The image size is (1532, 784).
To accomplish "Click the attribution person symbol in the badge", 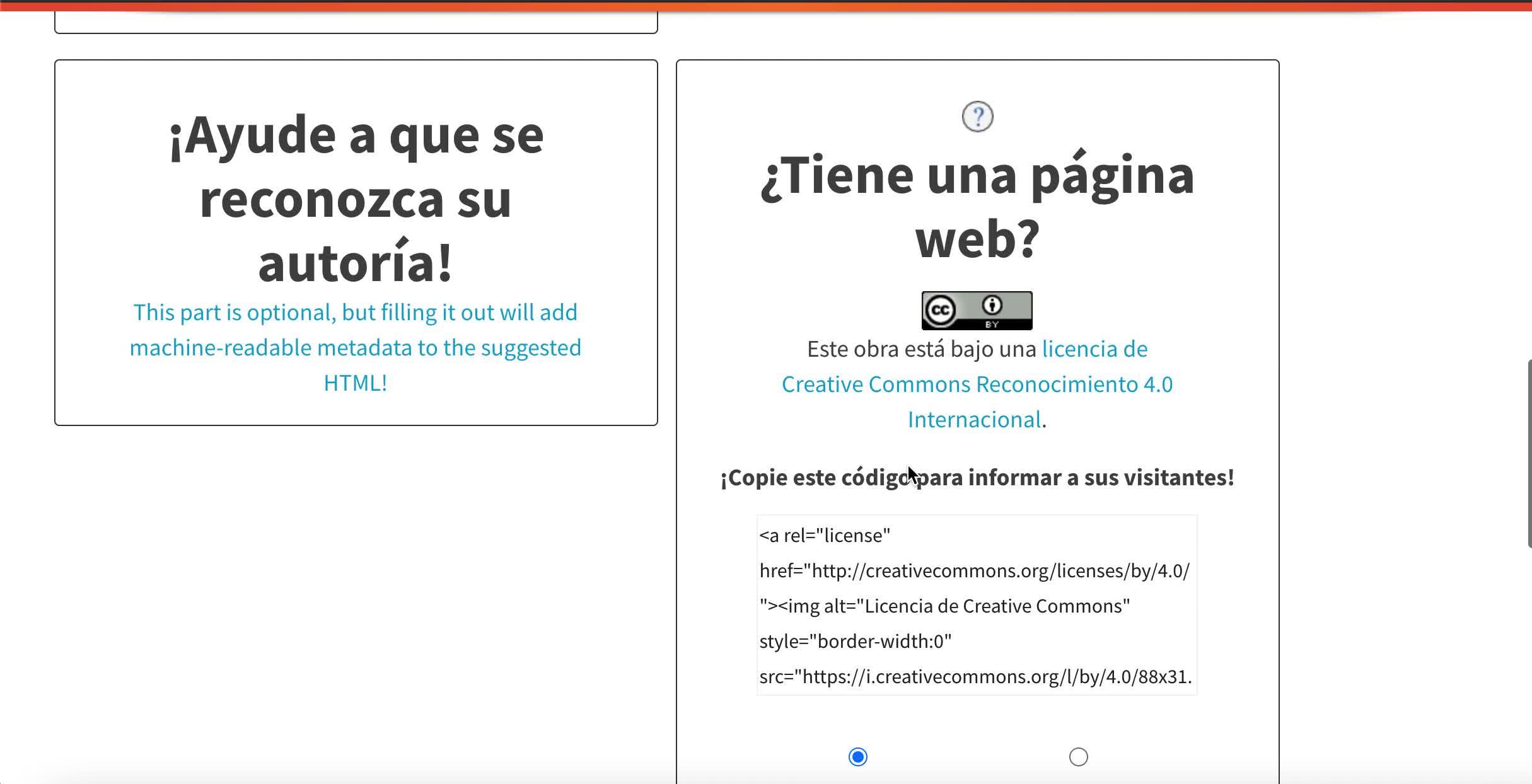I will click(992, 306).
